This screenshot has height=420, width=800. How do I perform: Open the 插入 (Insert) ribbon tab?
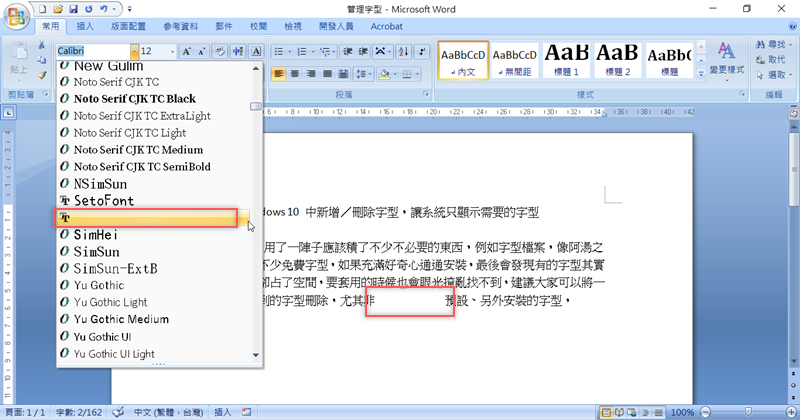pyautogui.click(x=85, y=27)
